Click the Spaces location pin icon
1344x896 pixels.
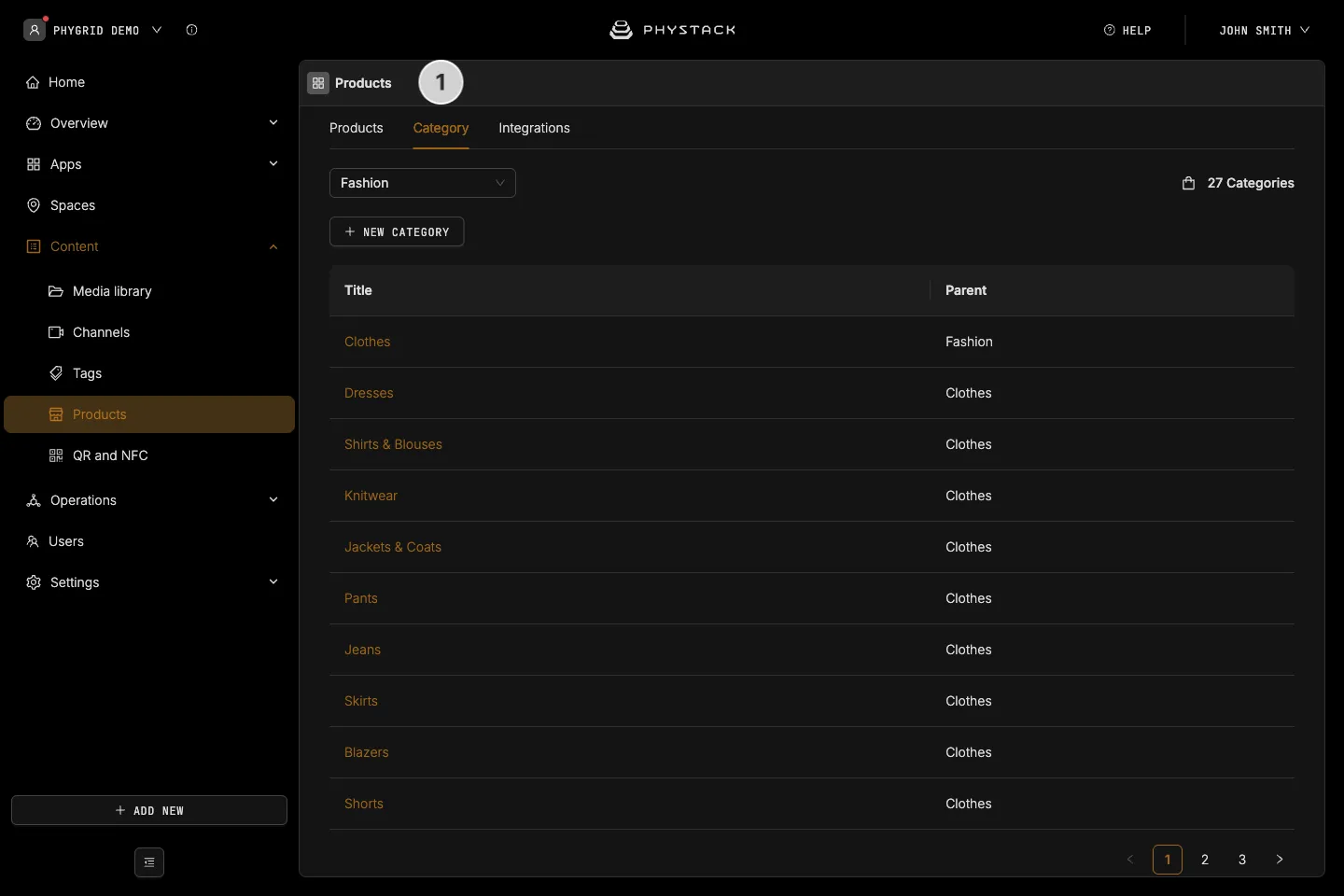coord(34,205)
